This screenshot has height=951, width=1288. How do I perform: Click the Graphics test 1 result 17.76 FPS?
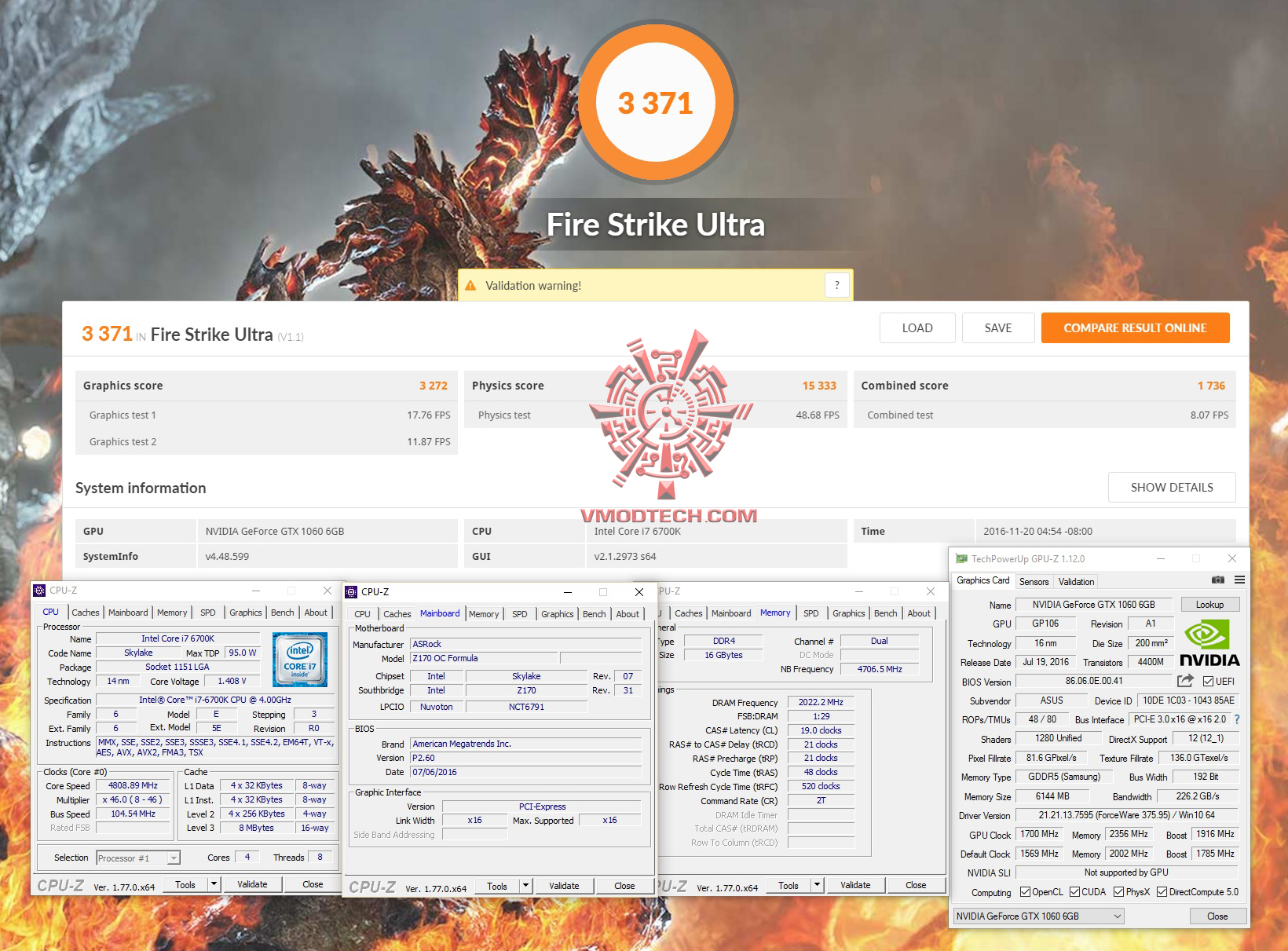coord(429,415)
